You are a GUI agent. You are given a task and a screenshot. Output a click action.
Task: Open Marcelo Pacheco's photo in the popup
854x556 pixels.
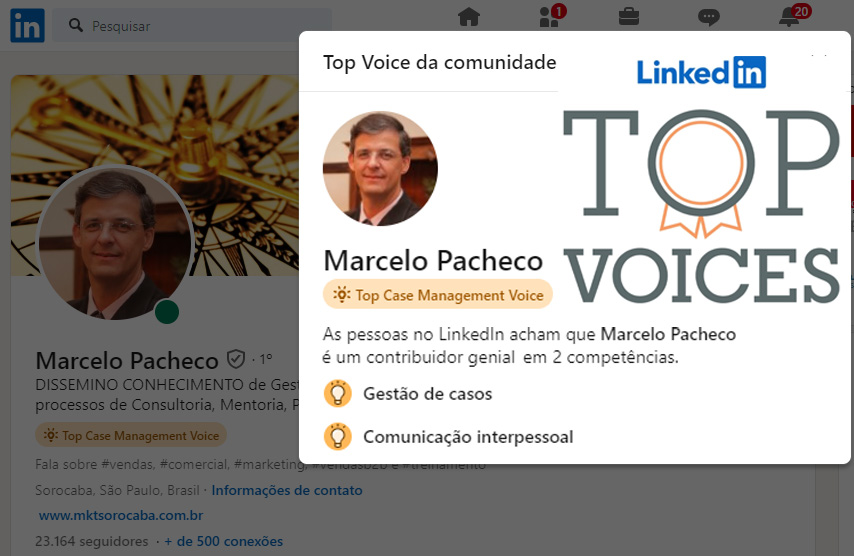tap(380, 169)
